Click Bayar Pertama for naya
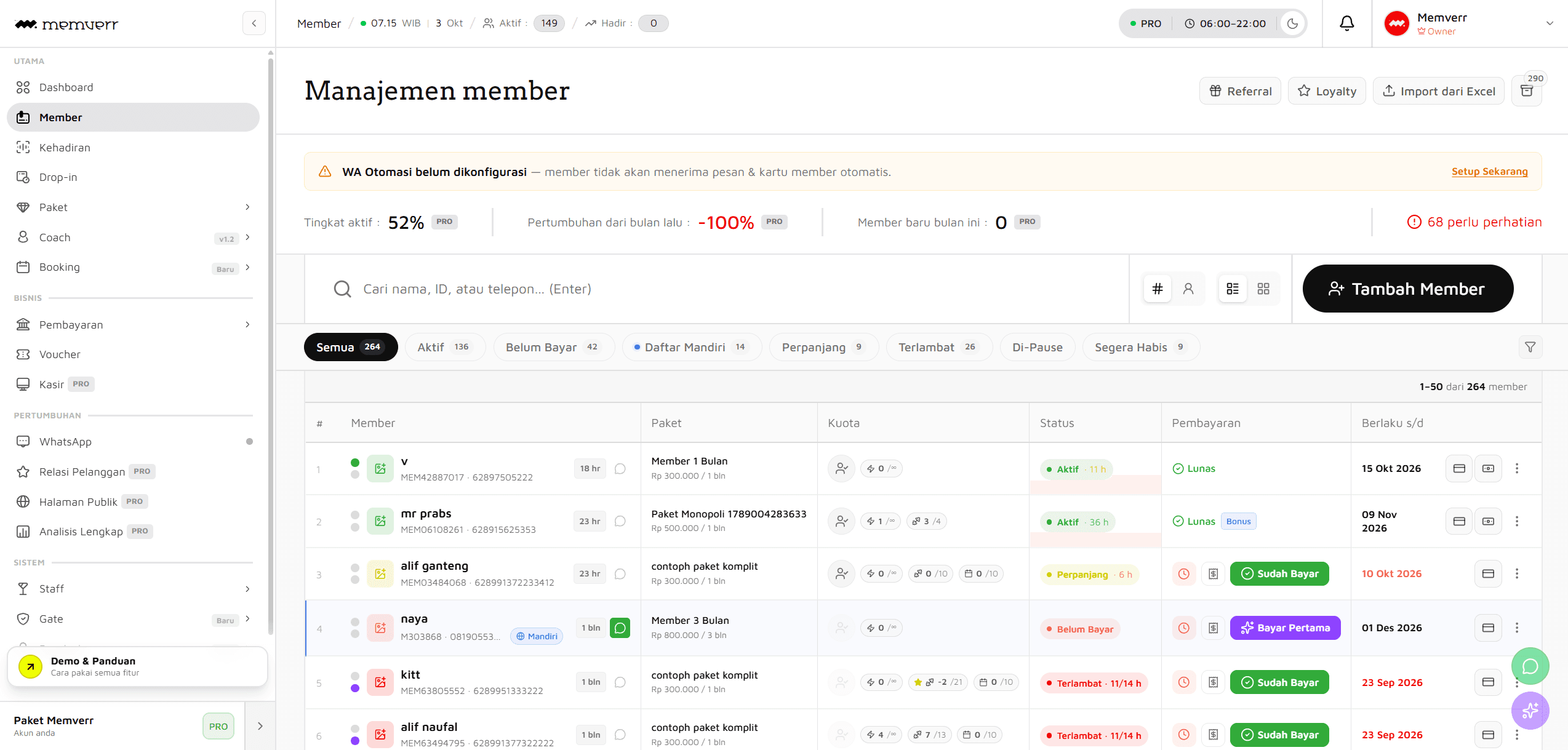1568x750 pixels. coord(1285,628)
